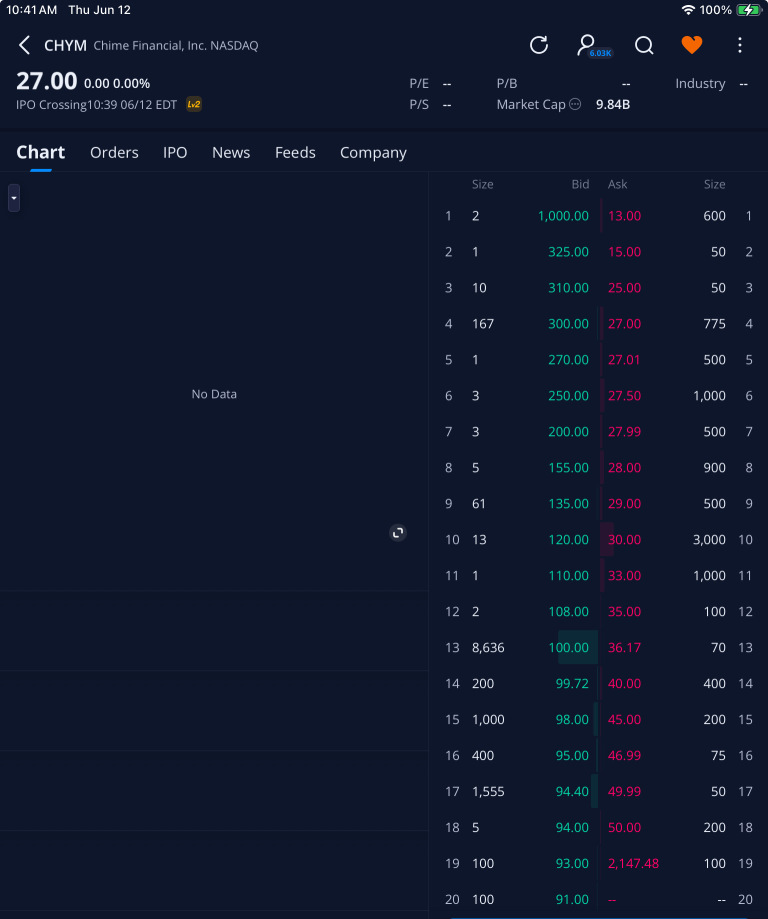Select bid price 155.00

tap(568, 468)
